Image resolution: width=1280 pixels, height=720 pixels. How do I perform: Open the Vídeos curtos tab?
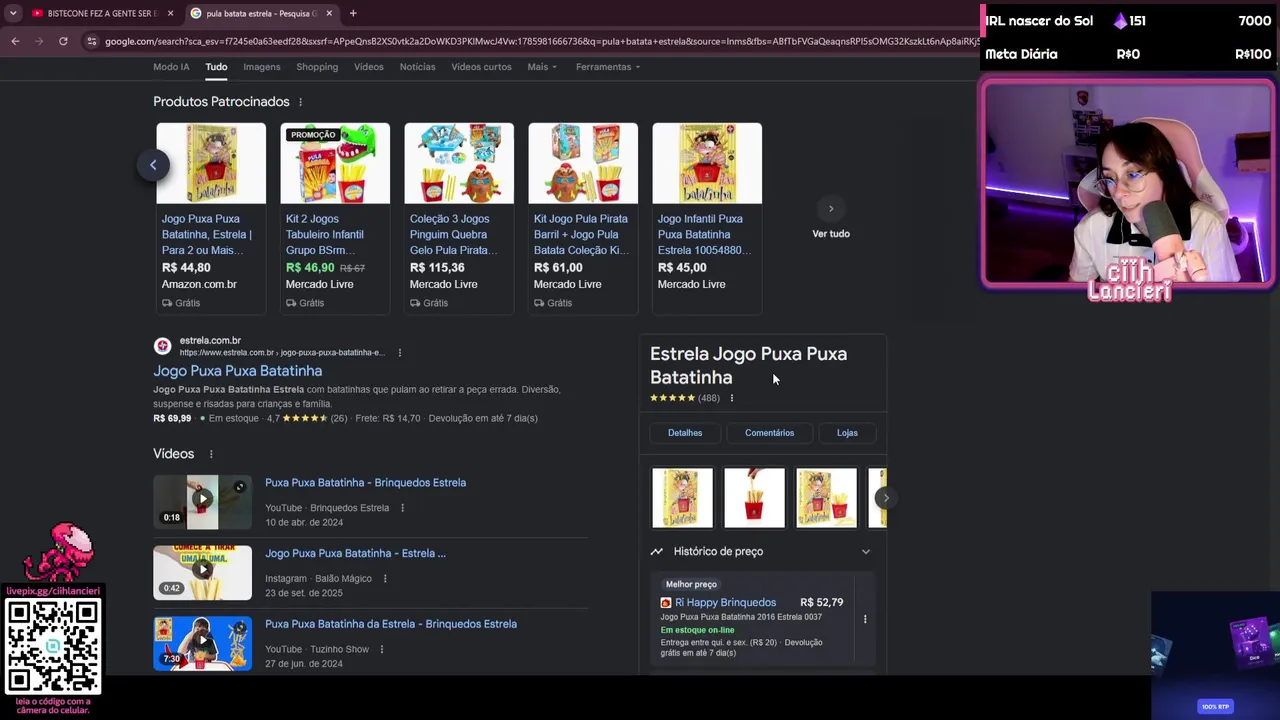(x=481, y=67)
